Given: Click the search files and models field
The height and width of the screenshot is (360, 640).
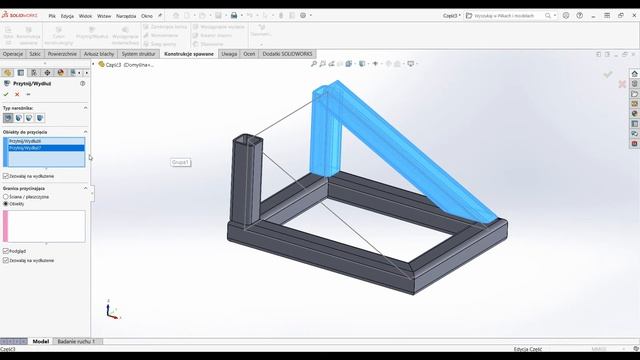Looking at the screenshot, I should (504, 16).
